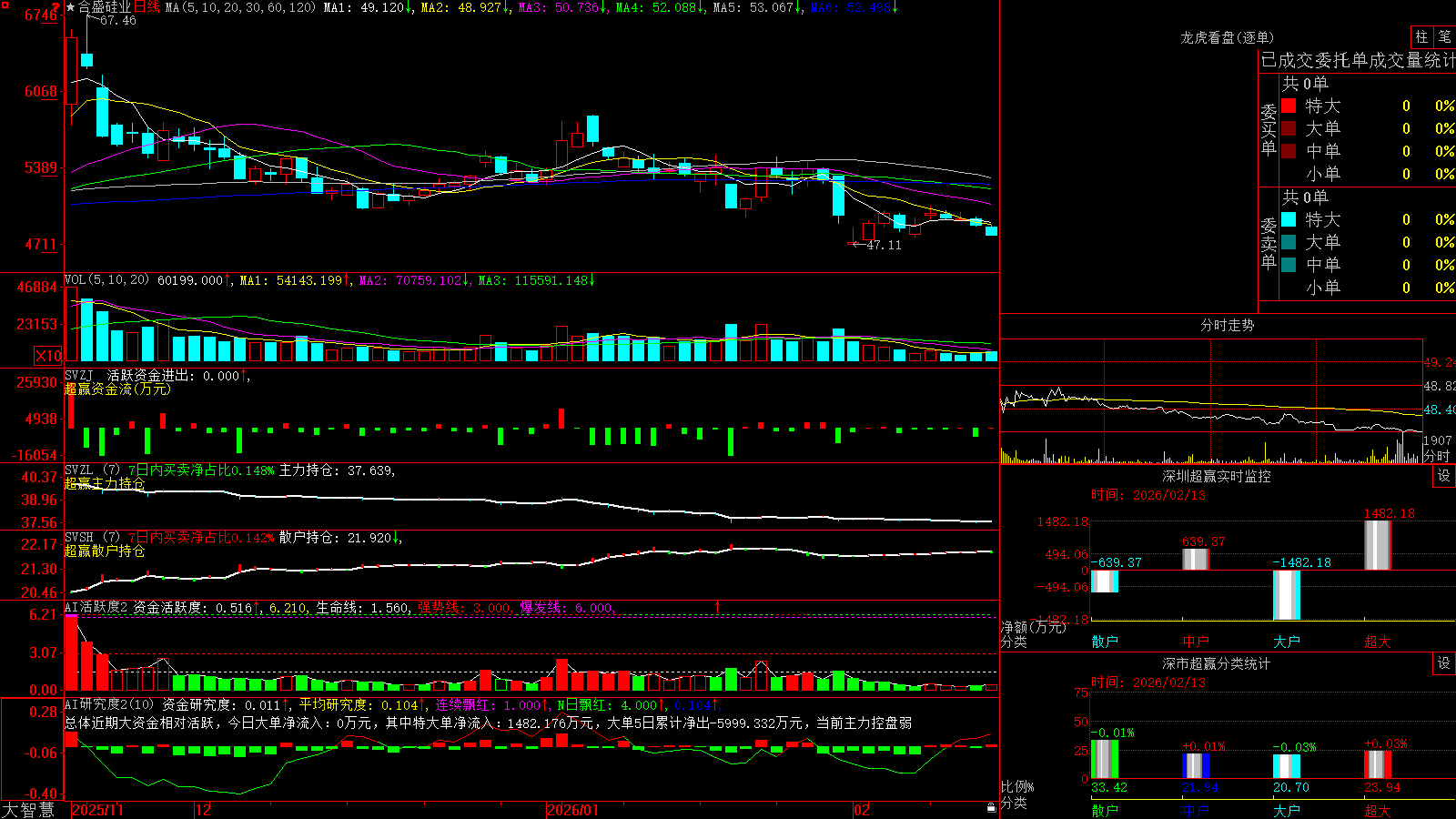This screenshot has width=1456, height=819.
Task: Click the red arrow marker in AI活跃度 panel
Action: 718,606
